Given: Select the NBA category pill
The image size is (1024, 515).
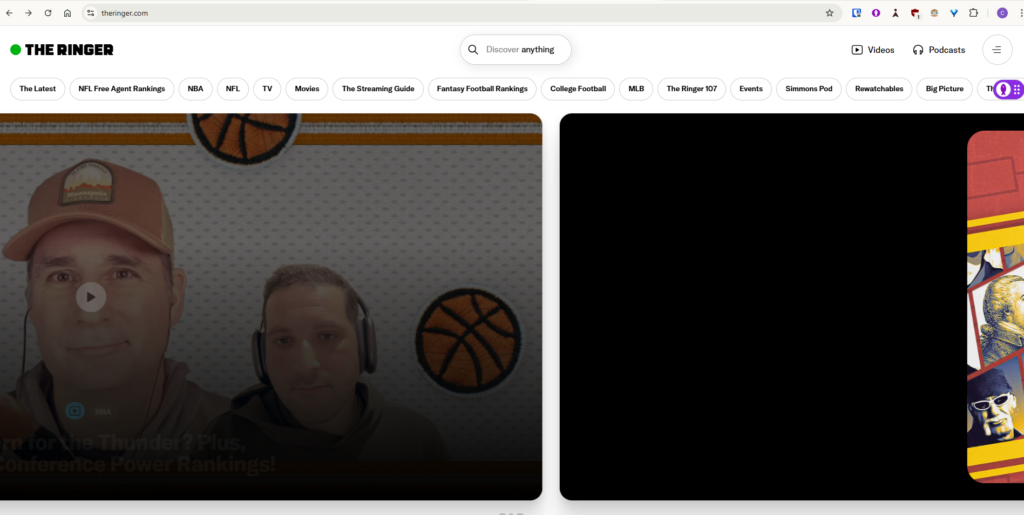Looking at the screenshot, I should coord(195,89).
